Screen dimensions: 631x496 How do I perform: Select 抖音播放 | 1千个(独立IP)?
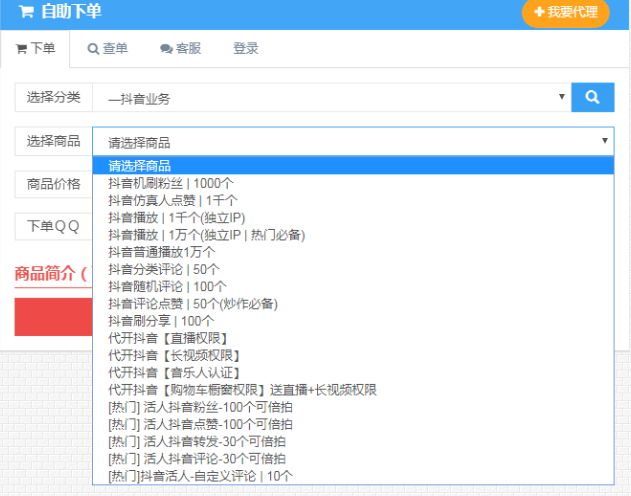click(x=353, y=218)
